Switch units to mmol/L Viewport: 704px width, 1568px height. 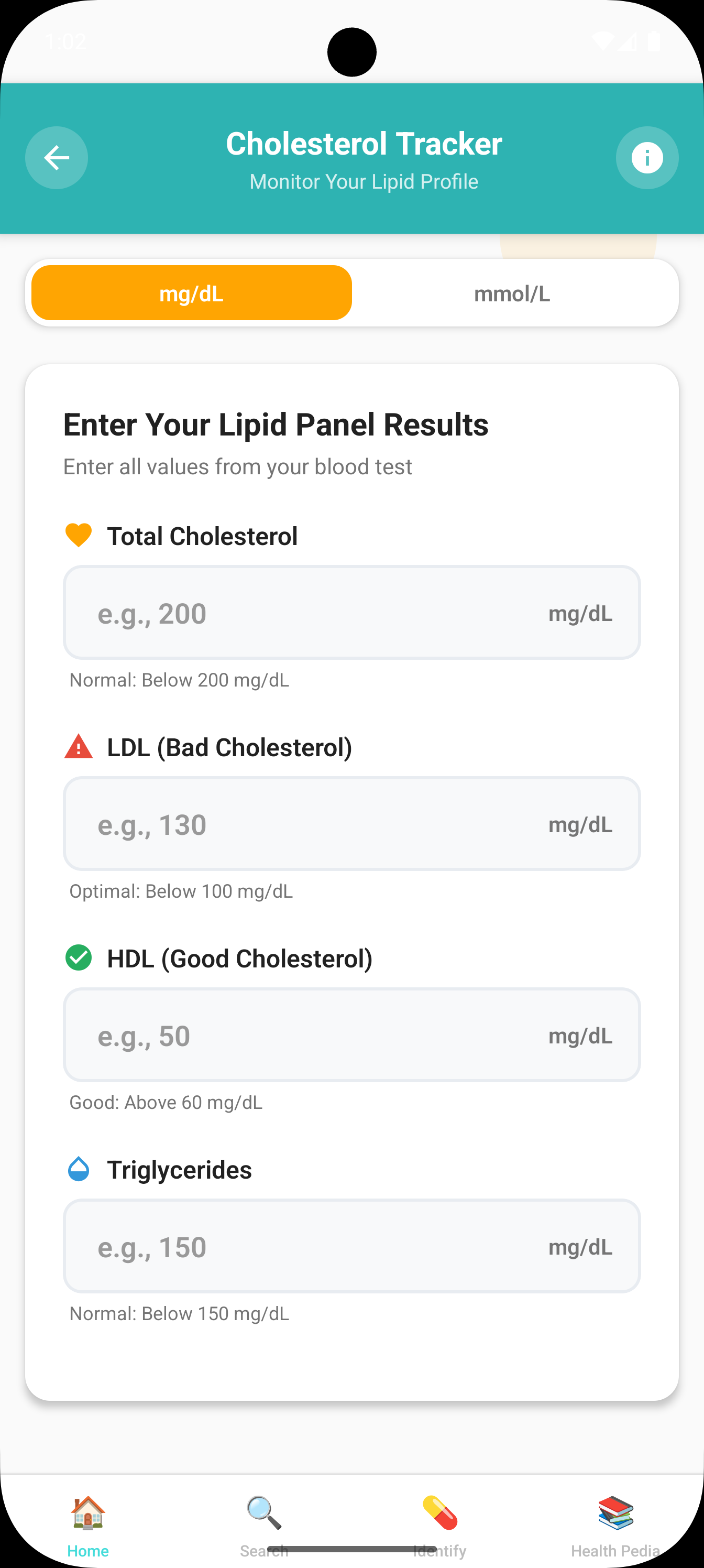[x=512, y=293]
